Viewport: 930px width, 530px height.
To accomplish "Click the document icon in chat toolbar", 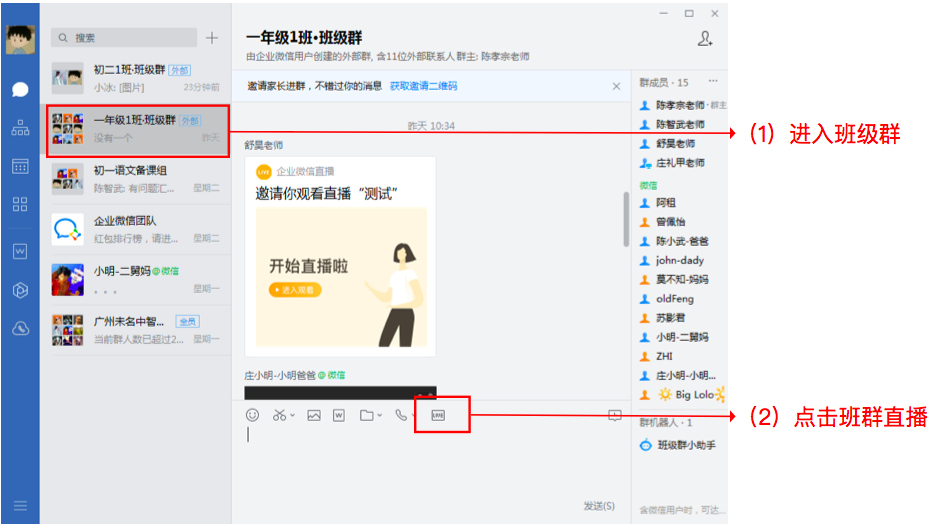I will pos(339,416).
